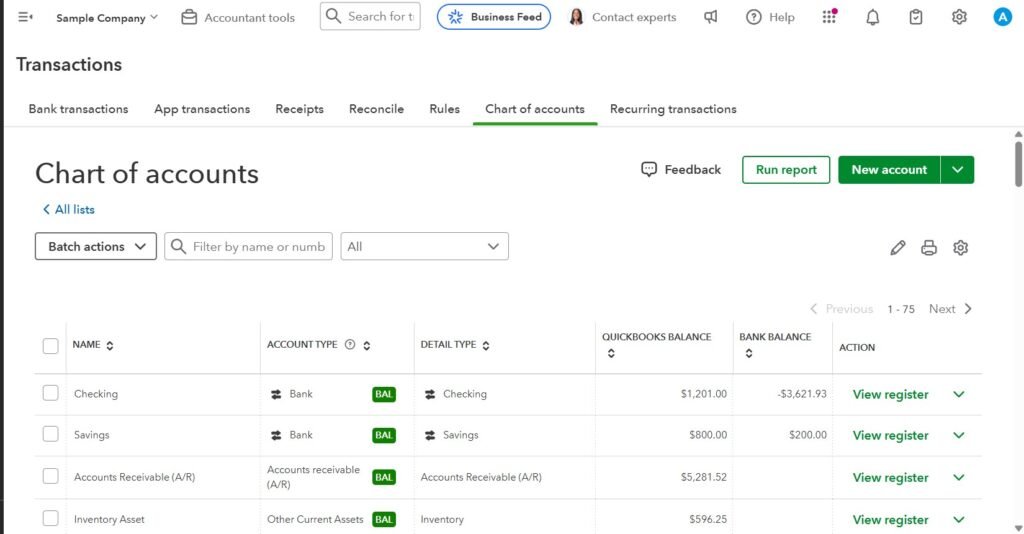Click the printer icon to print list
Viewport: 1024px width, 534px height.
(x=929, y=248)
